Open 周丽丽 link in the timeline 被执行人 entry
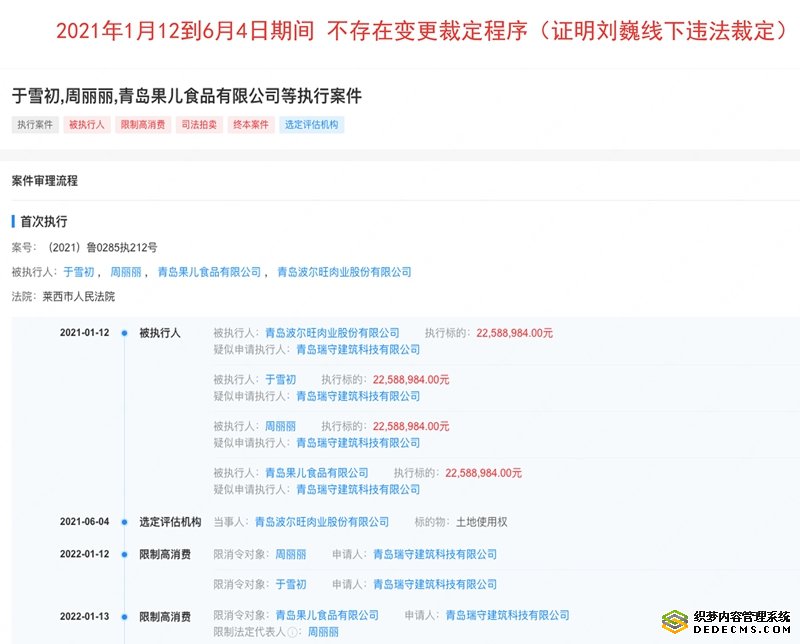This screenshot has width=800, height=644. tap(281, 426)
